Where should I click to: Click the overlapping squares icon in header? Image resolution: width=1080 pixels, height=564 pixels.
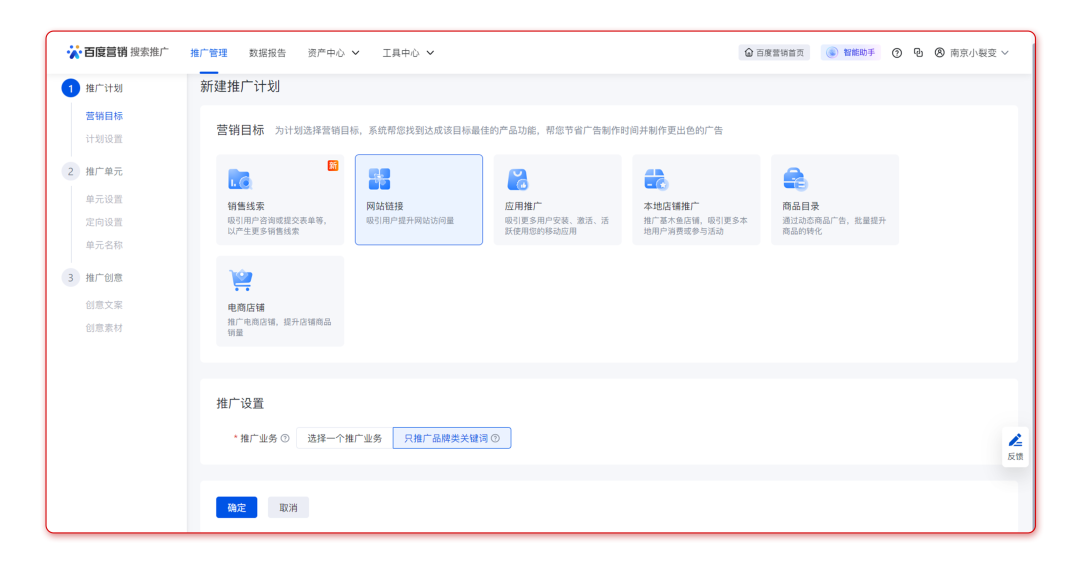(918, 53)
